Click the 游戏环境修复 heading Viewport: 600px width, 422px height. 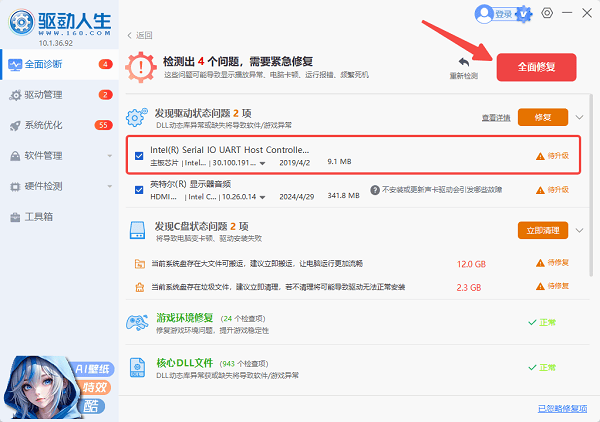click(184, 318)
